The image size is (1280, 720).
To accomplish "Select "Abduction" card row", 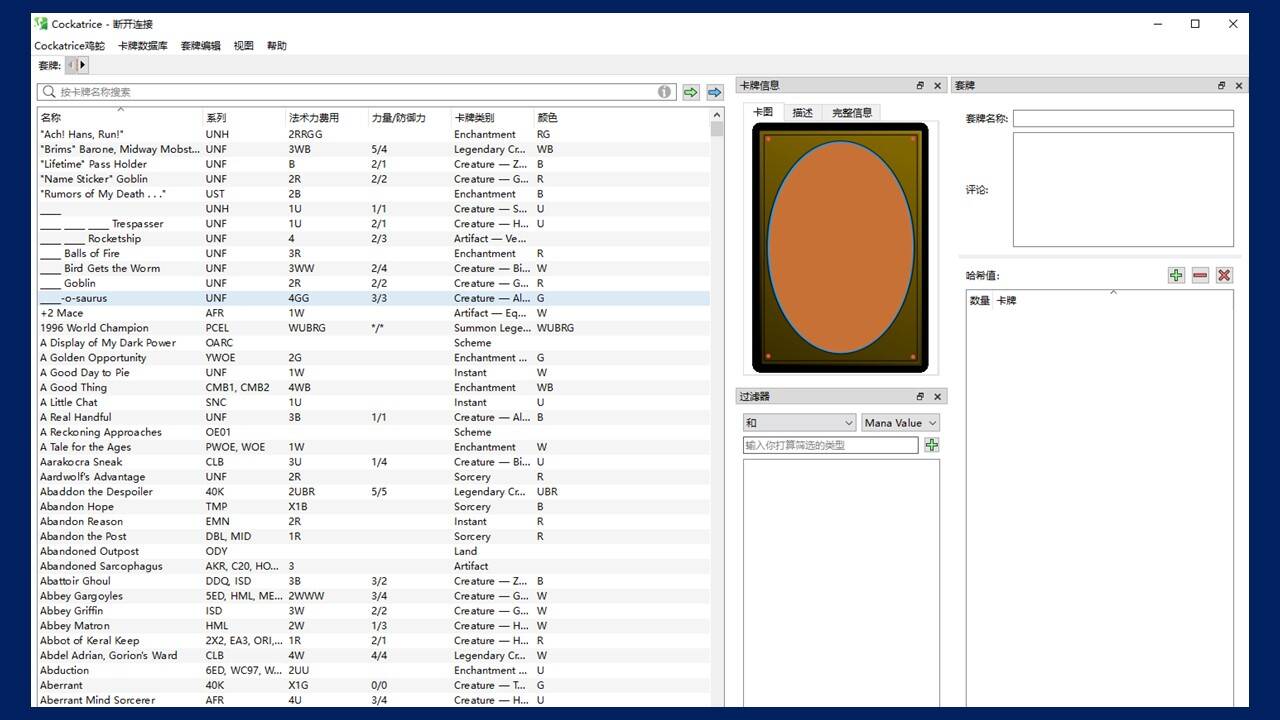I will [x=373, y=670].
